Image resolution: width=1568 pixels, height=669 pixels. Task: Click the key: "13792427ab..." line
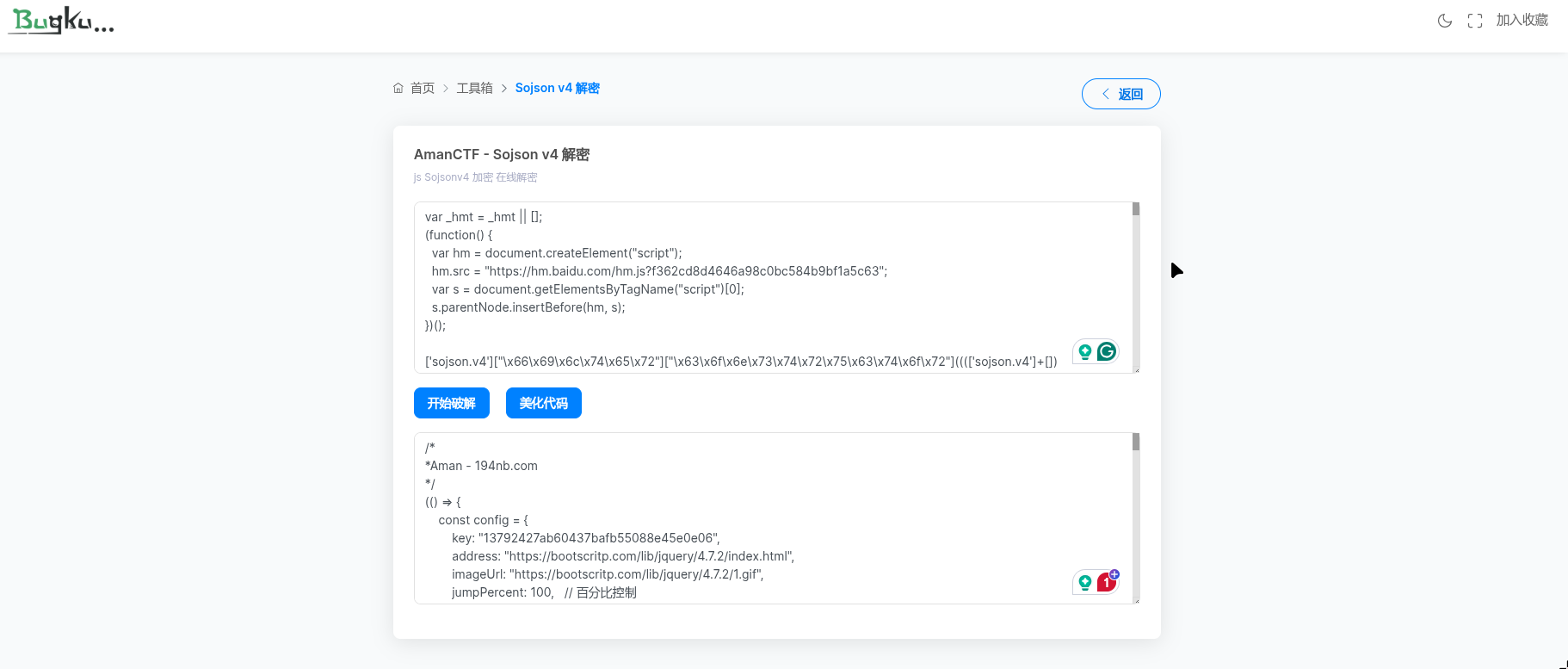click(x=586, y=538)
